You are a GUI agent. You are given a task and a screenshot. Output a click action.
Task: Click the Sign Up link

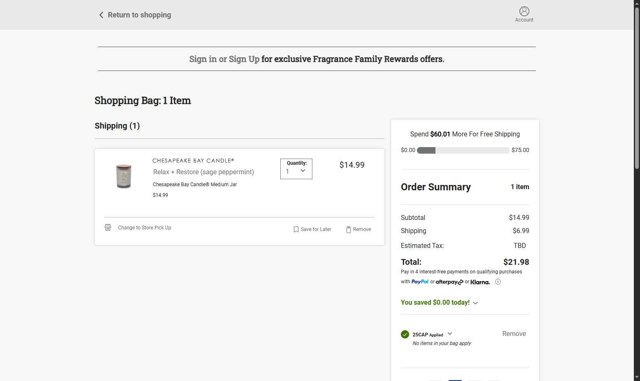coord(244,59)
